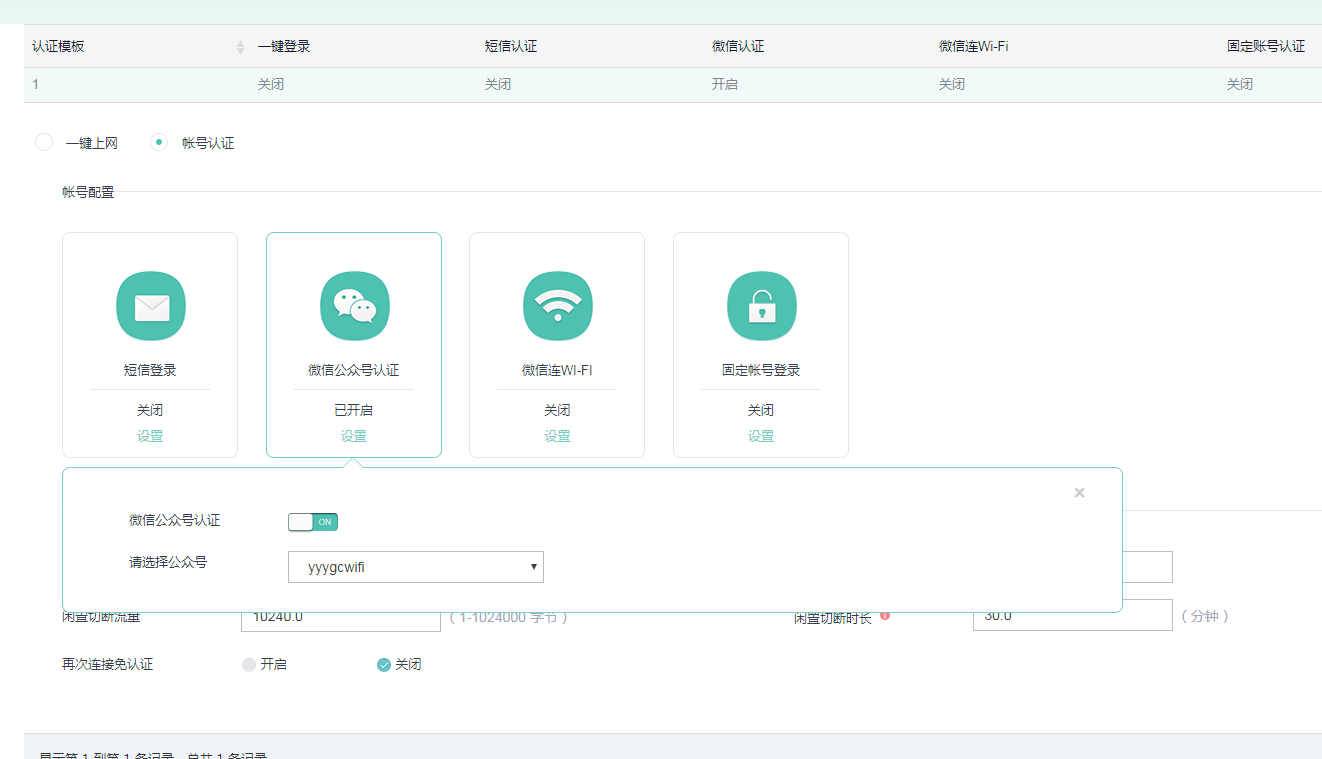Click the 短信登录 card
Screen dimensions: 1322x759
(150, 345)
